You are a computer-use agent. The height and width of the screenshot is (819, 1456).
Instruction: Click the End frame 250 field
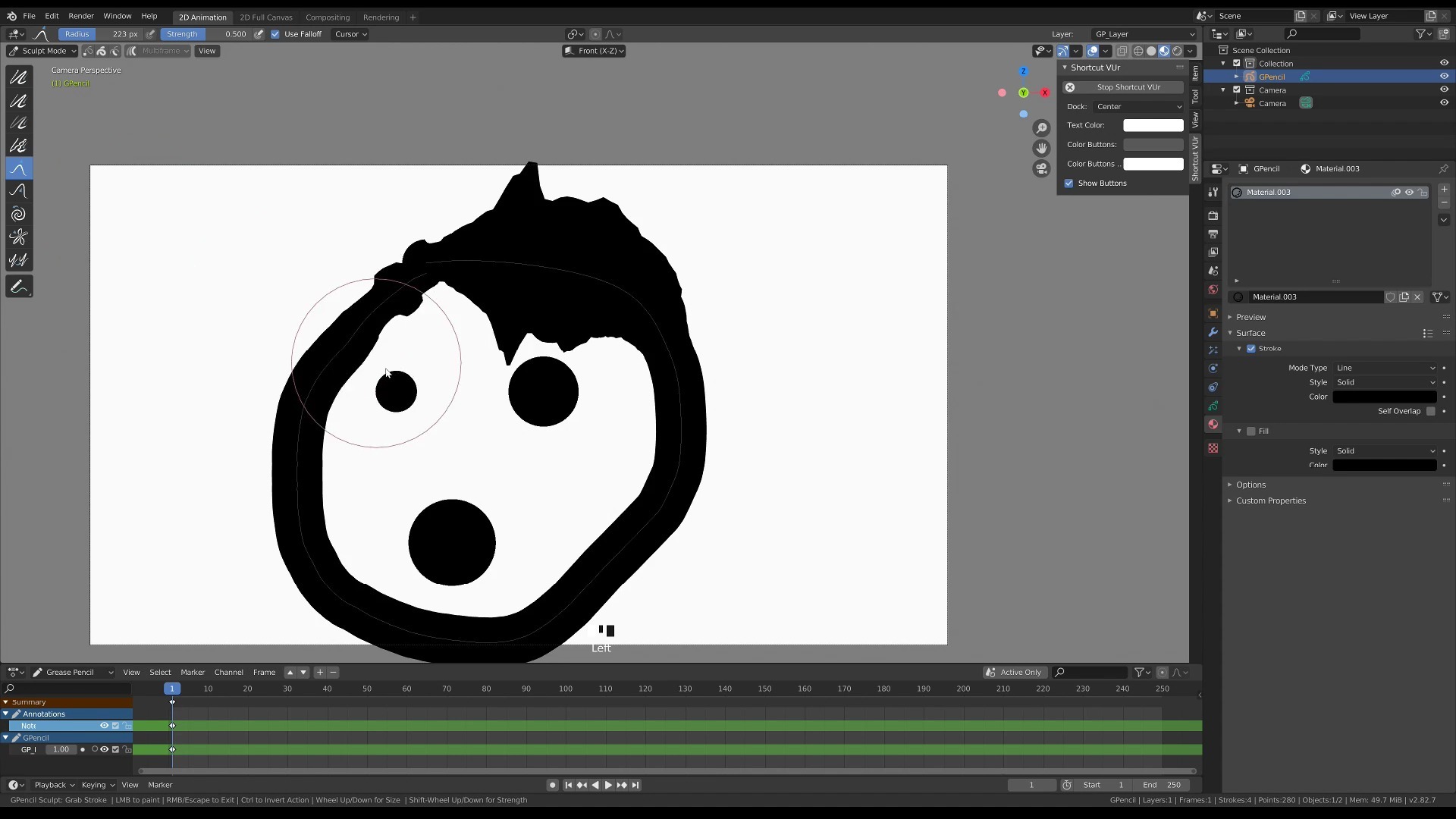click(x=1162, y=785)
